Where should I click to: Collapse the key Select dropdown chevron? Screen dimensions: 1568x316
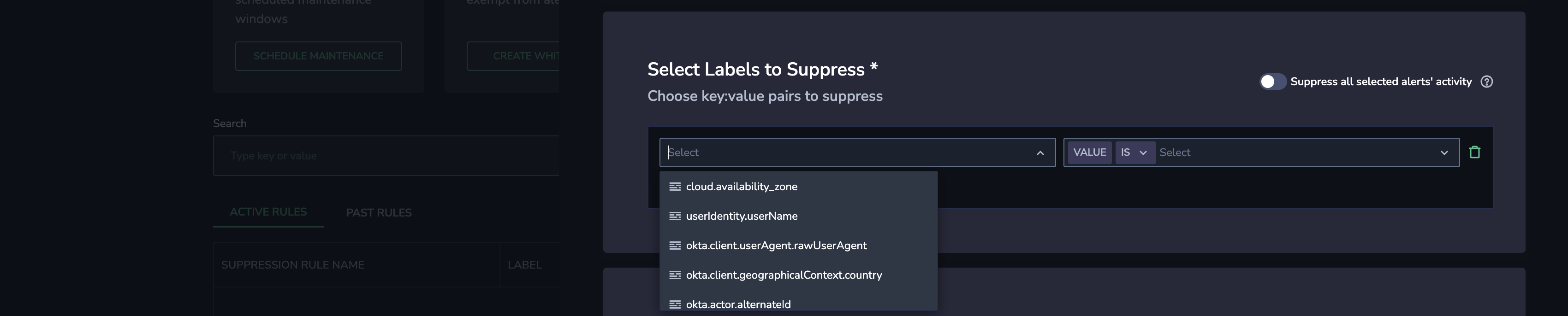tap(1040, 152)
